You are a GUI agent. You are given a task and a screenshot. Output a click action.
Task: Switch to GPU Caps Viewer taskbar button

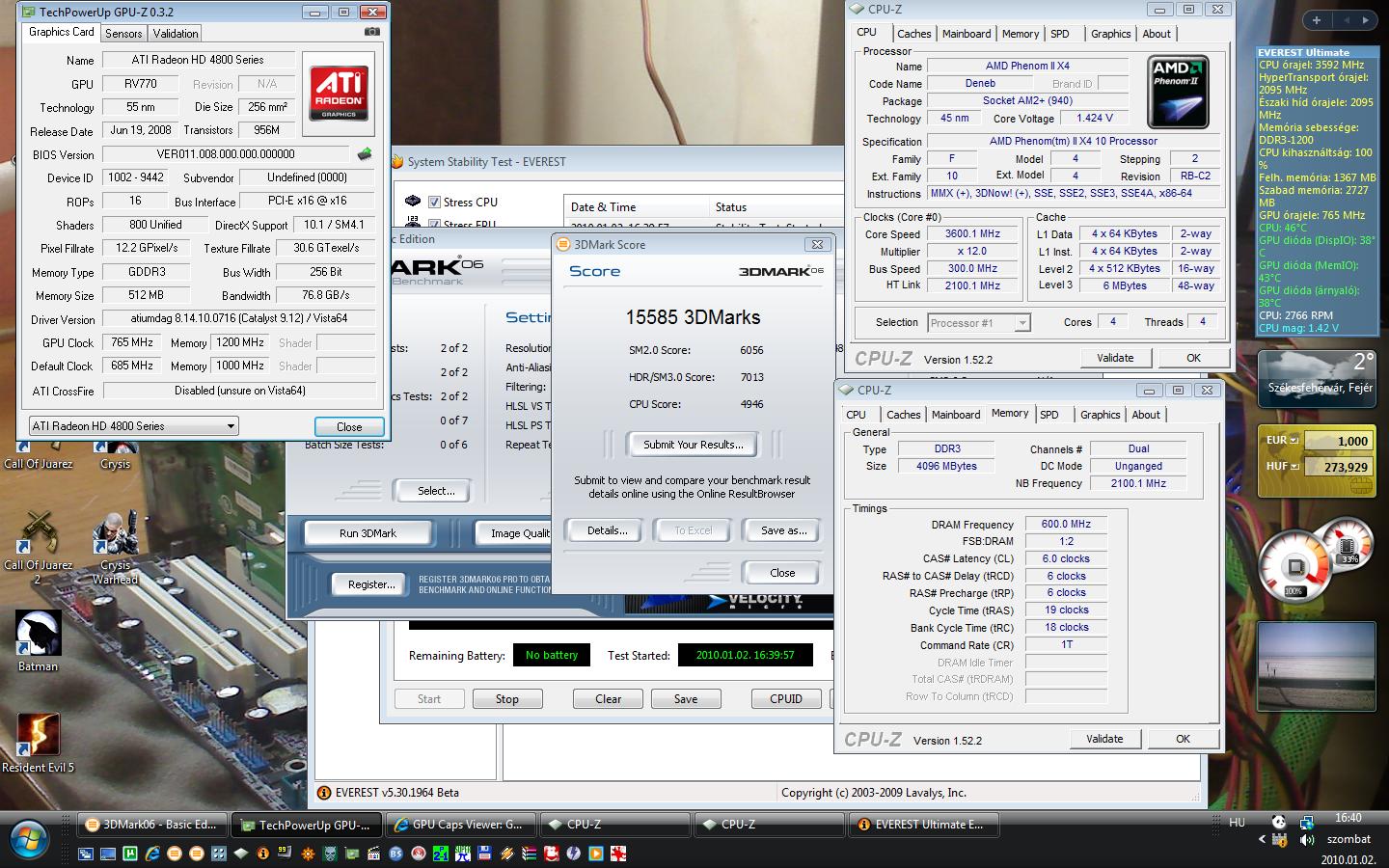459,825
